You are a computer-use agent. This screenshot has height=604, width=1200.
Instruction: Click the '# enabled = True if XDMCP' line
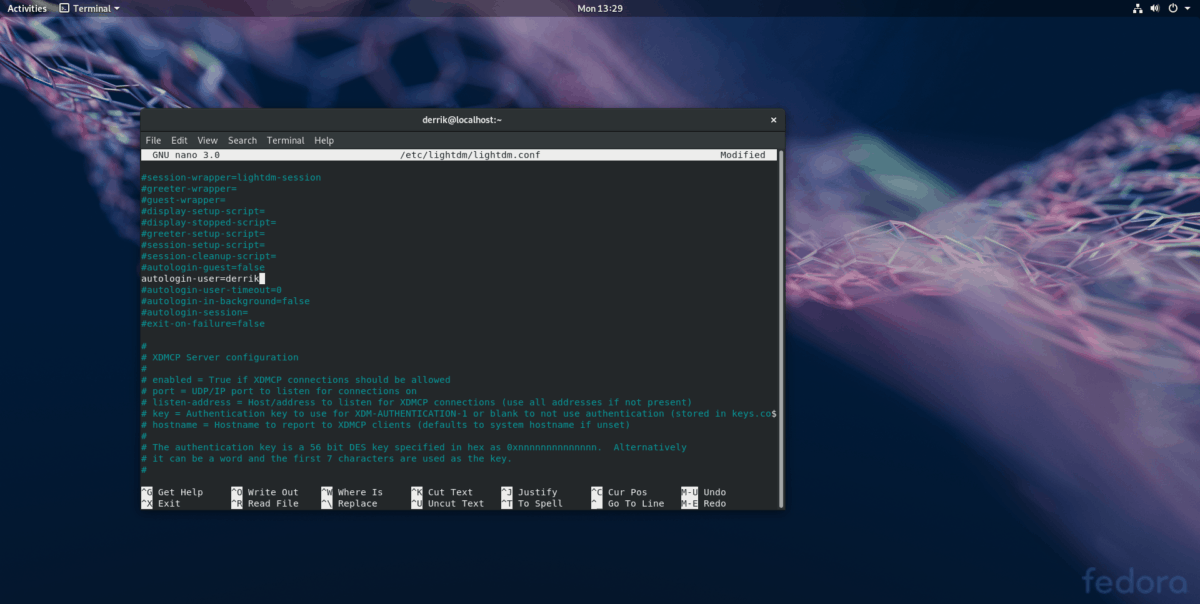coord(296,380)
